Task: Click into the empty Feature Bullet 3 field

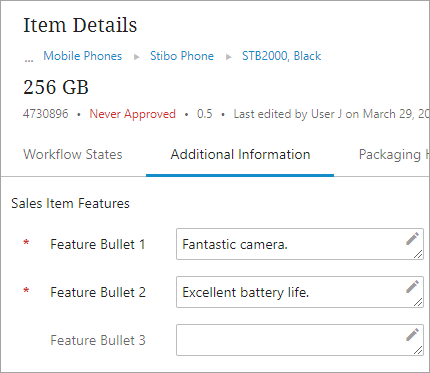Action: click(300, 340)
